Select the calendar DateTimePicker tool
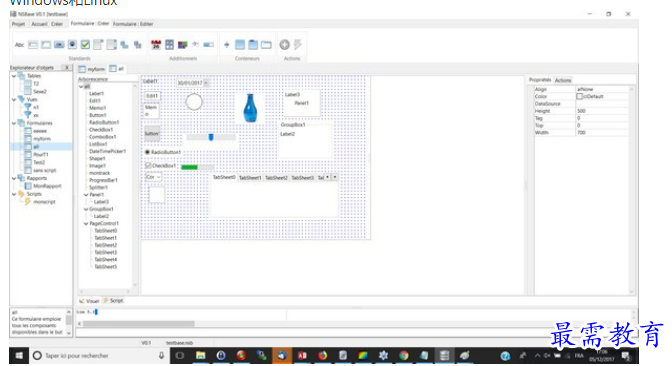This screenshot has width=672, height=366. [156, 45]
